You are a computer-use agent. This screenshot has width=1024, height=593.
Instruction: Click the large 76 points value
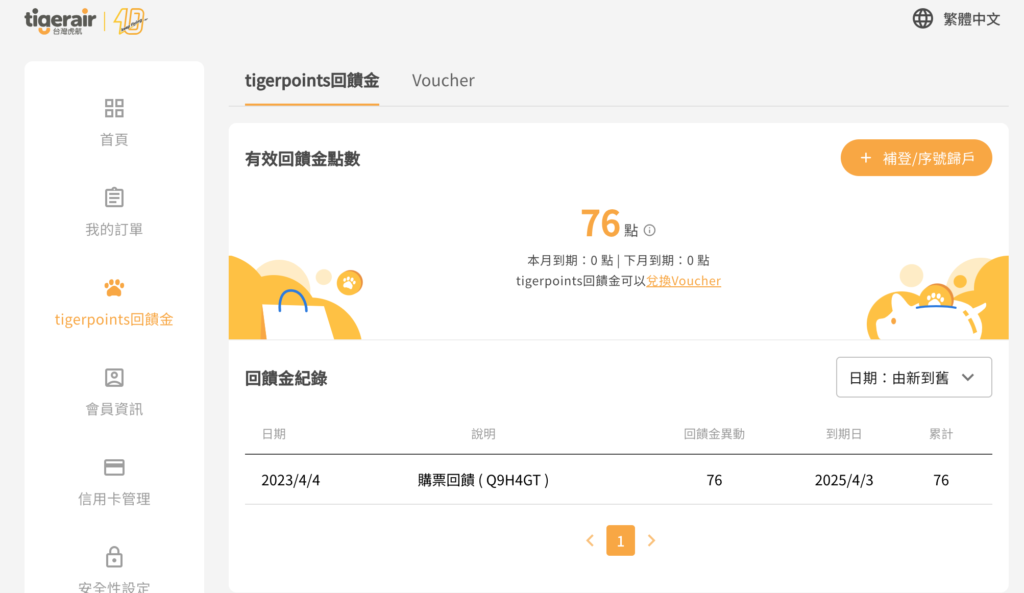click(600, 223)
